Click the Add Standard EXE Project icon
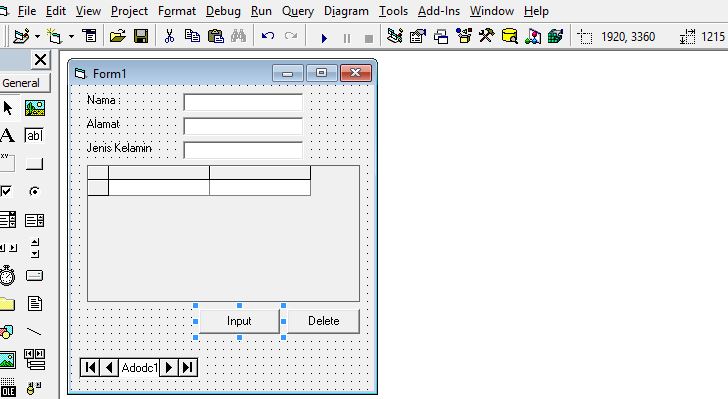 tap(21, 36)
